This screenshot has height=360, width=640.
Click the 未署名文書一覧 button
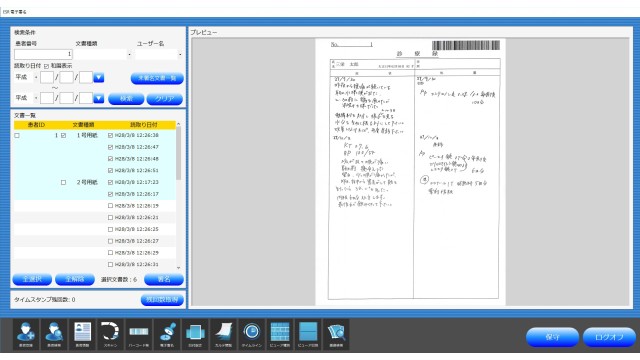point(157,78)
